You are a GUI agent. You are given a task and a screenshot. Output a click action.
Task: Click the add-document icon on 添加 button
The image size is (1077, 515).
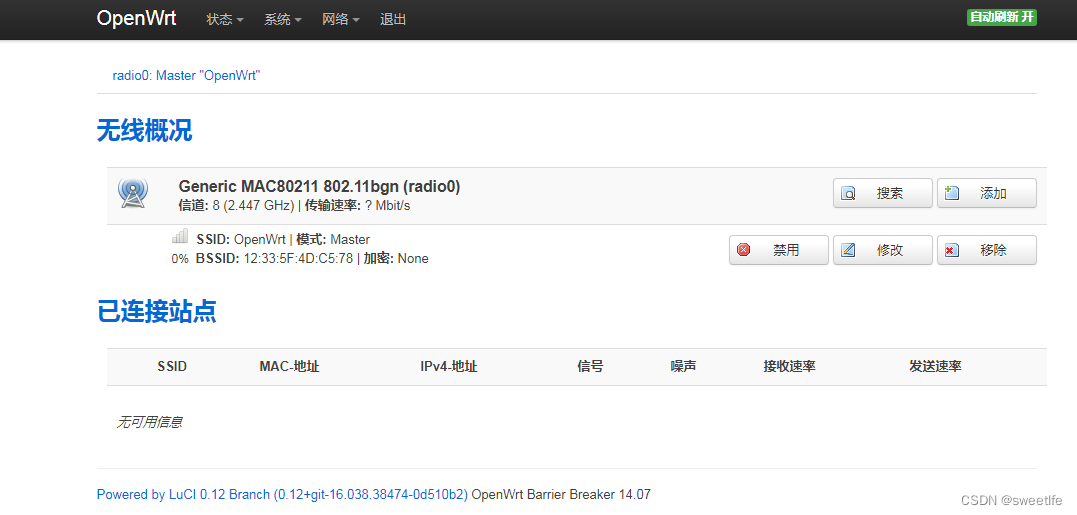point(951,192)
